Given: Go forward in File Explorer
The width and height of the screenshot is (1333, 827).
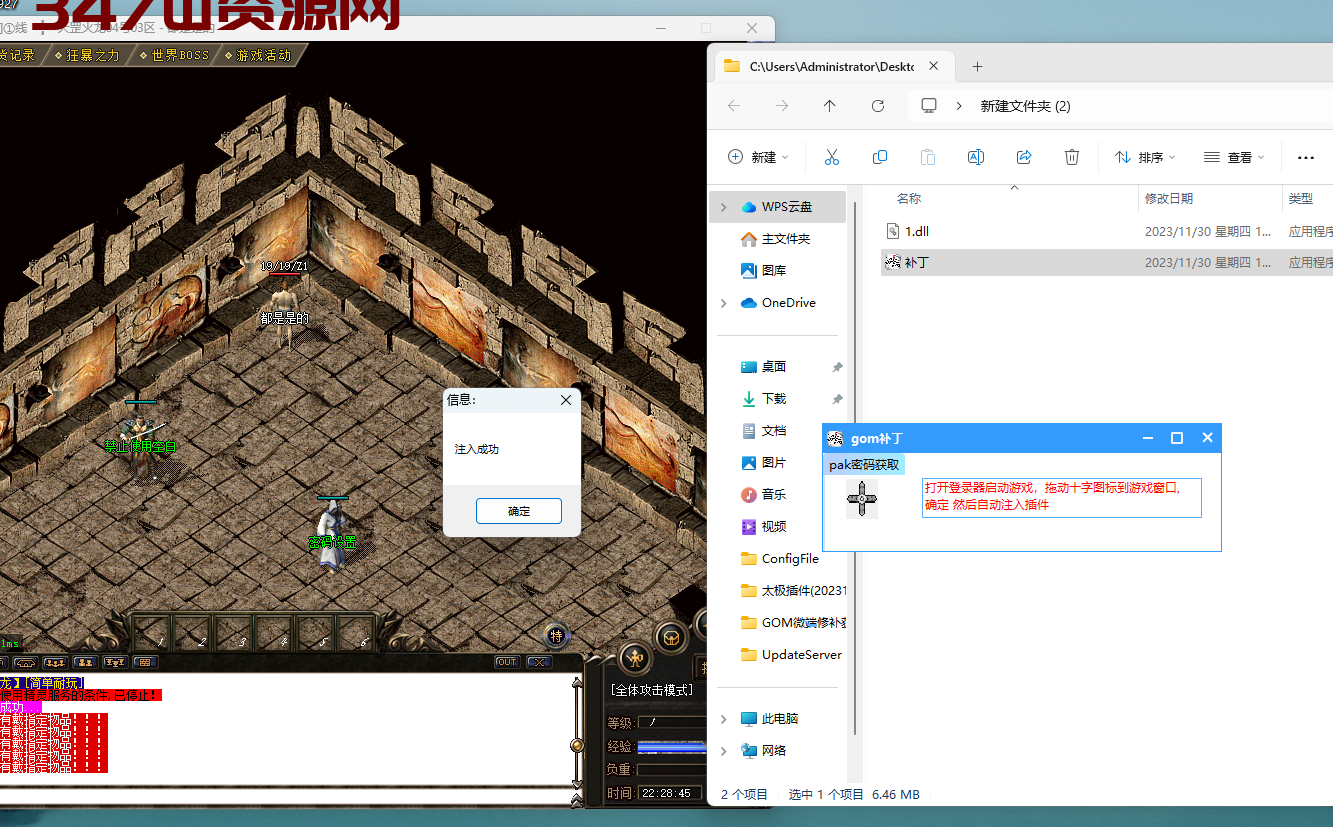Looking at the screenshot, I should click(782, 105).
